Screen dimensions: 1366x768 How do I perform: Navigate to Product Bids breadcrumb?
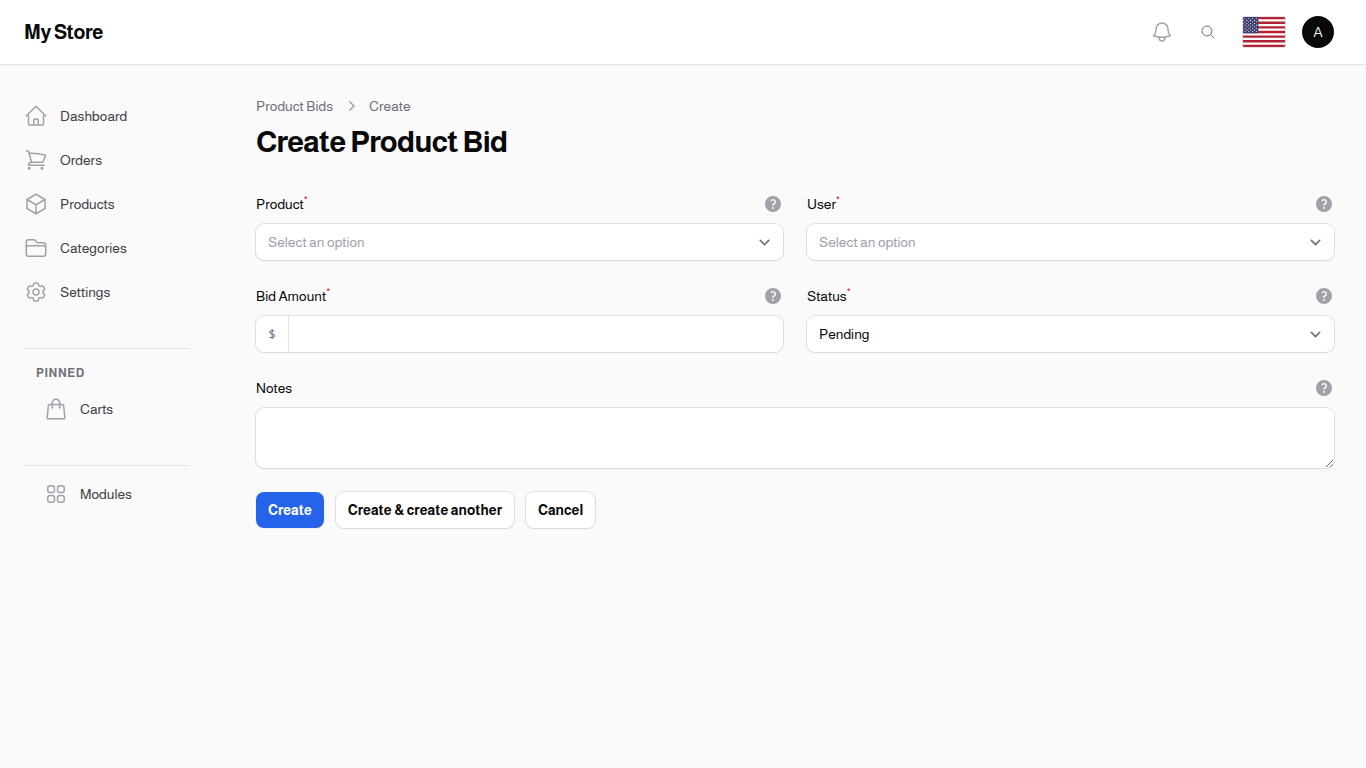tap(294, 106)
